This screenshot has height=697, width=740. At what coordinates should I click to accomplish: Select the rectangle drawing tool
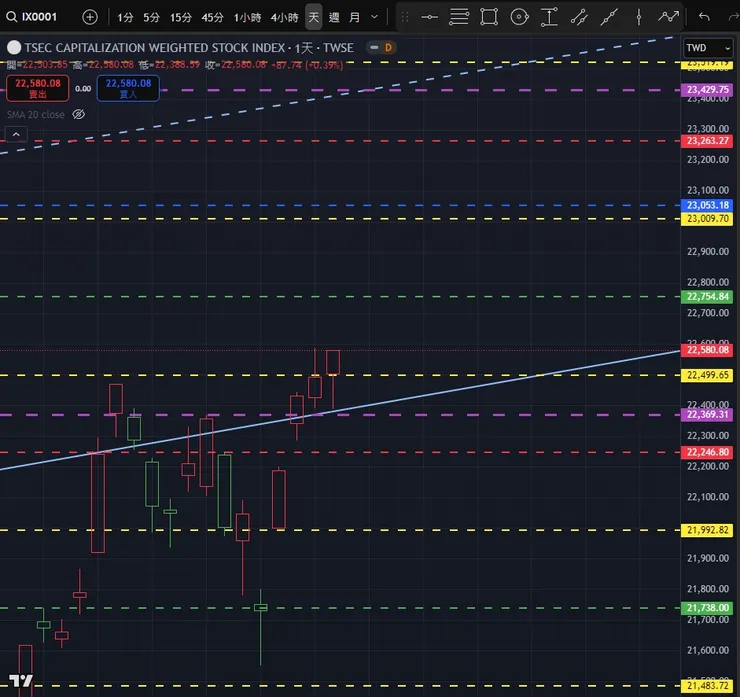pos(489,17)
